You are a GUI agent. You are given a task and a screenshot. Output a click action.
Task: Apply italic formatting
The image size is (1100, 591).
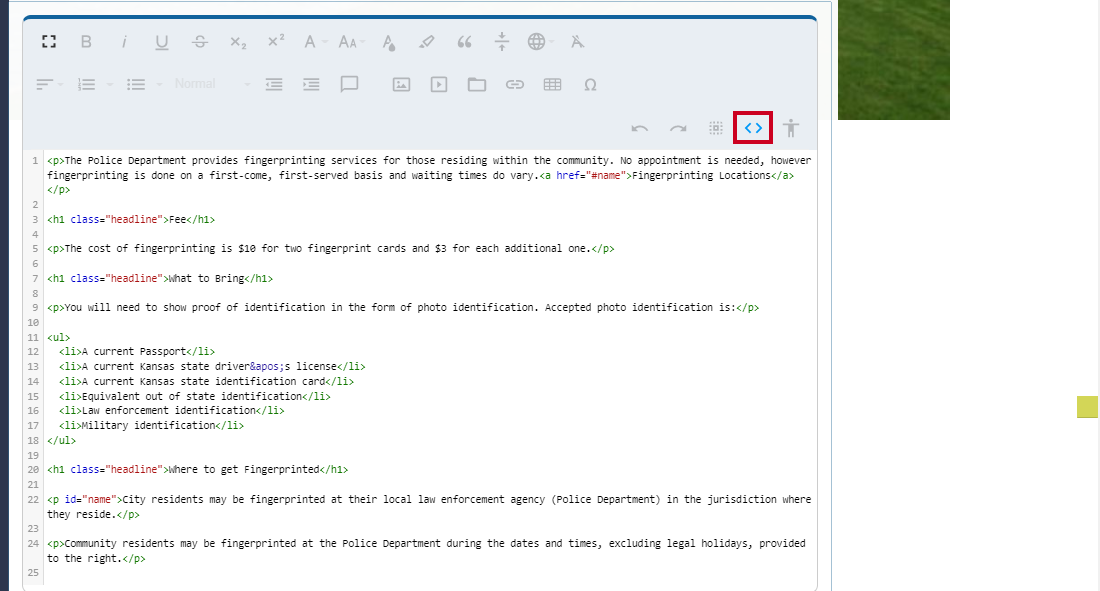[x=124, y=42]
